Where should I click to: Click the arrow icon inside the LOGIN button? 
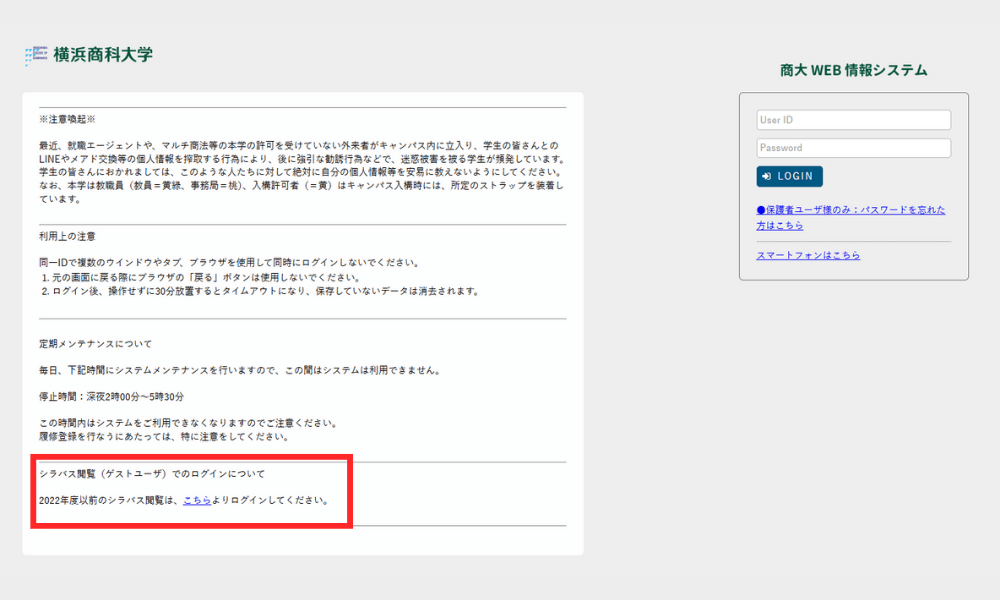click(x=767, y=177)
